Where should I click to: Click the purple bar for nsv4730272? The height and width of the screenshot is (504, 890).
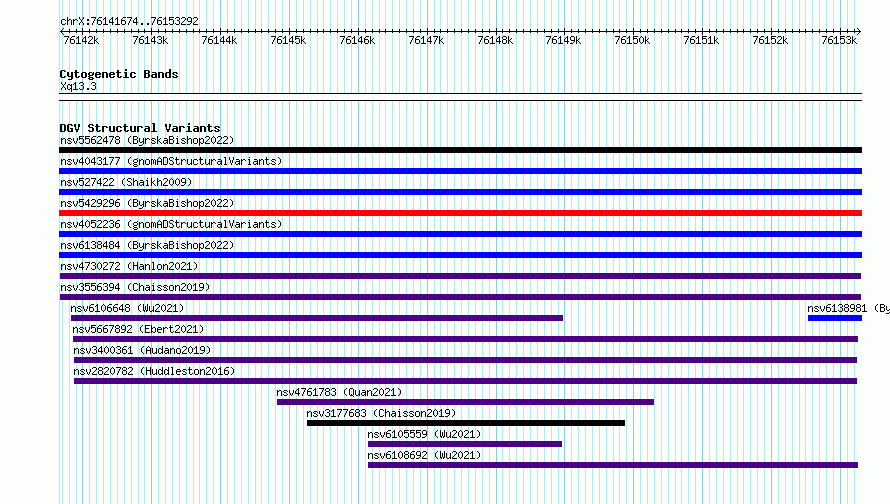click(x=460, y=276)
